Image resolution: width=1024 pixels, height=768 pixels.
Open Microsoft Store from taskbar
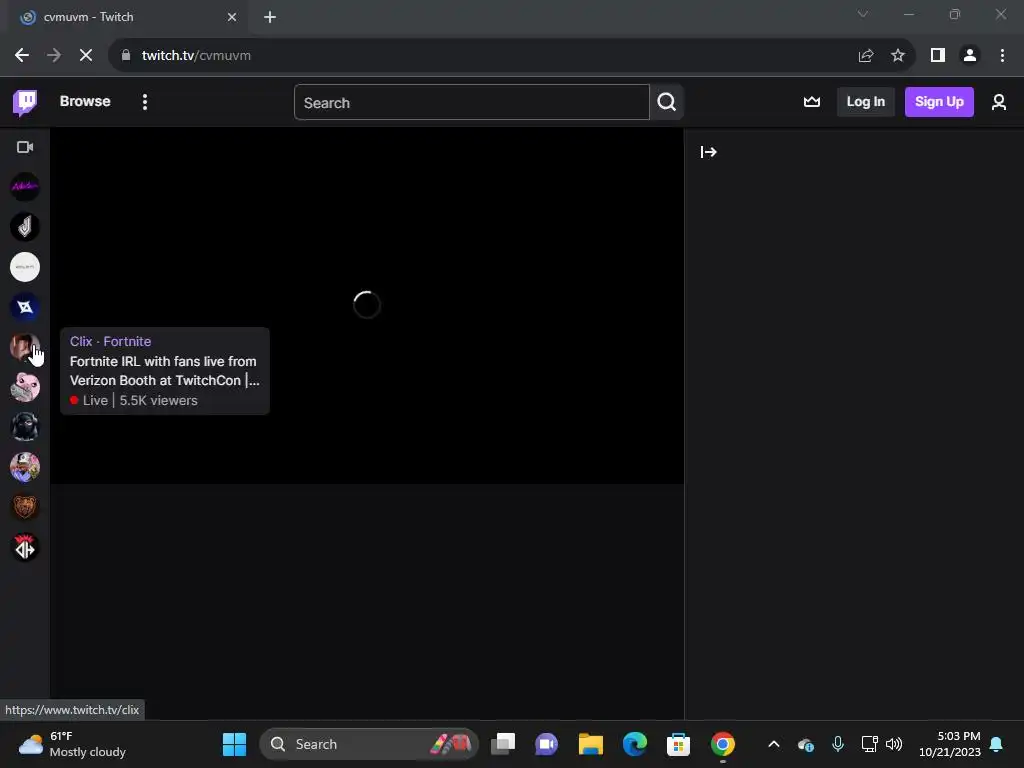pos(679,744)
